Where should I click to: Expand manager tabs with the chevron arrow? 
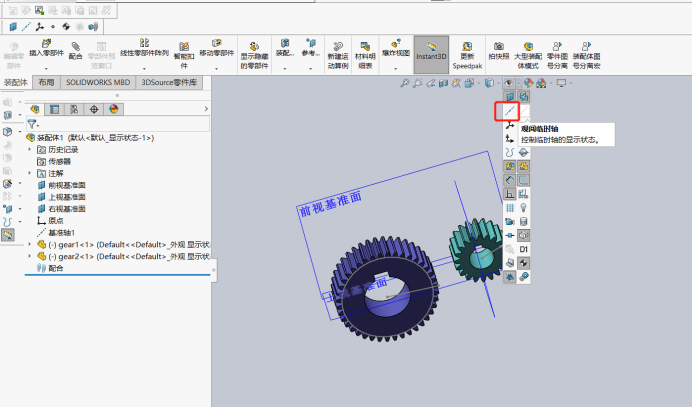[206, 109]
